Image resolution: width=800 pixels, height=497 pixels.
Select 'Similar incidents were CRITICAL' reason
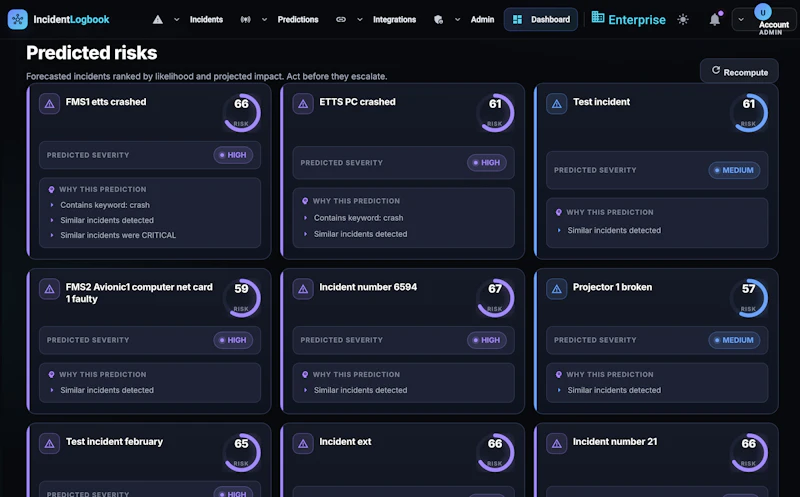pos(118,235)
